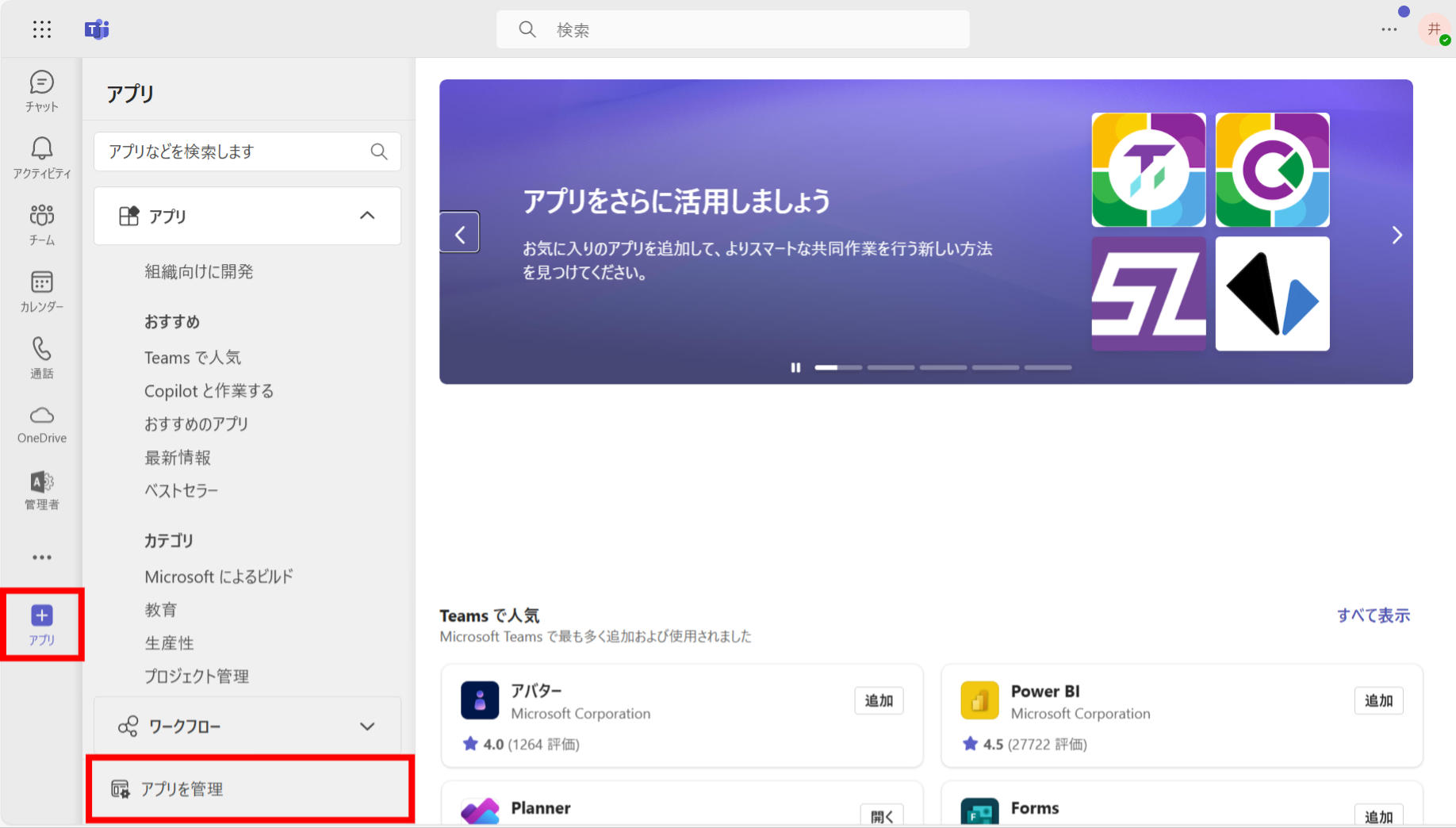Click the C-shaped colorful app tile in banner
The width and height of the screenshot is (1456, 828).
pyautogui.click(x=1272, y=170)
